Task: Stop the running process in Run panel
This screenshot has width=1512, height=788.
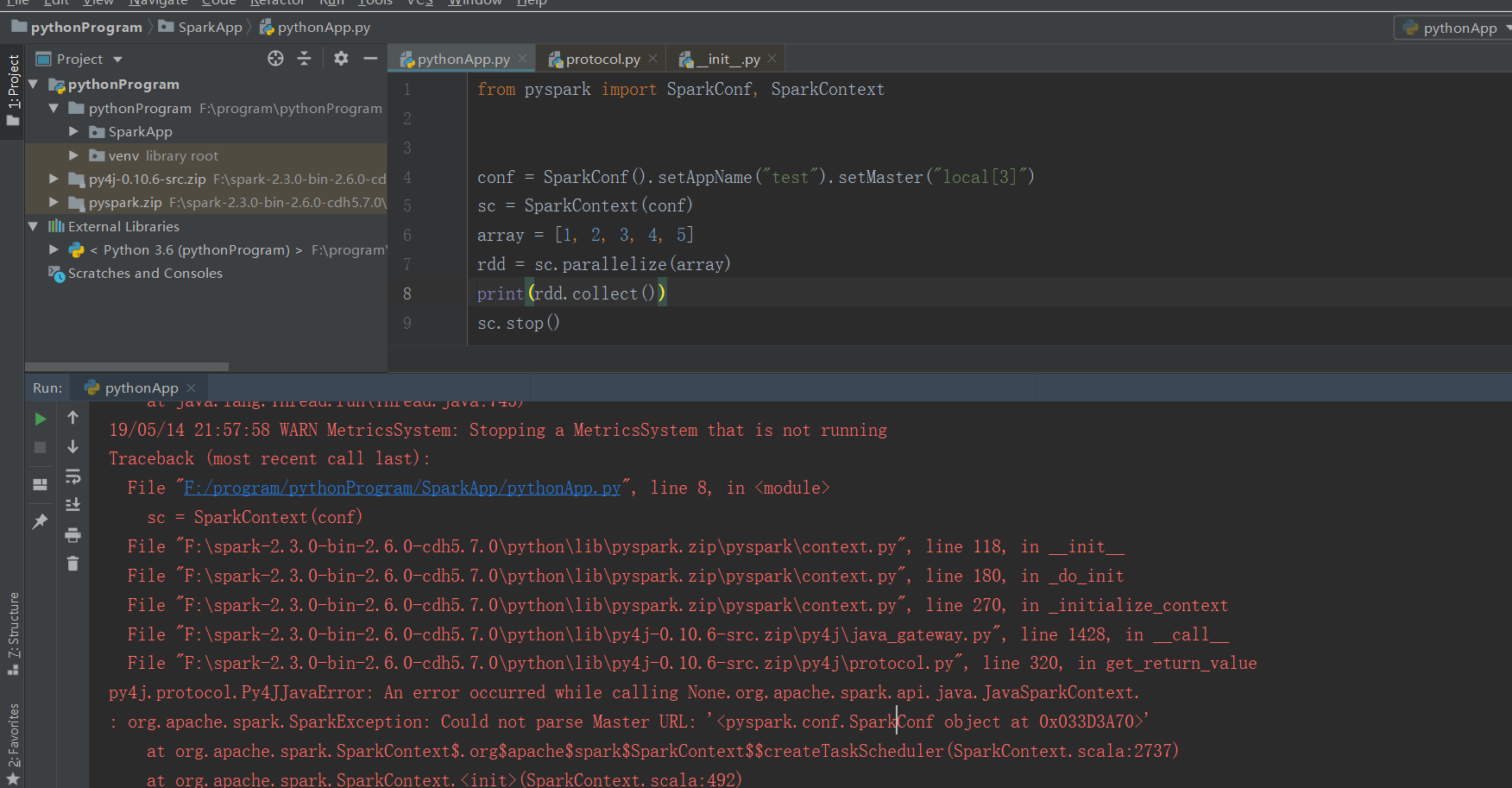Action: point(40,447)
